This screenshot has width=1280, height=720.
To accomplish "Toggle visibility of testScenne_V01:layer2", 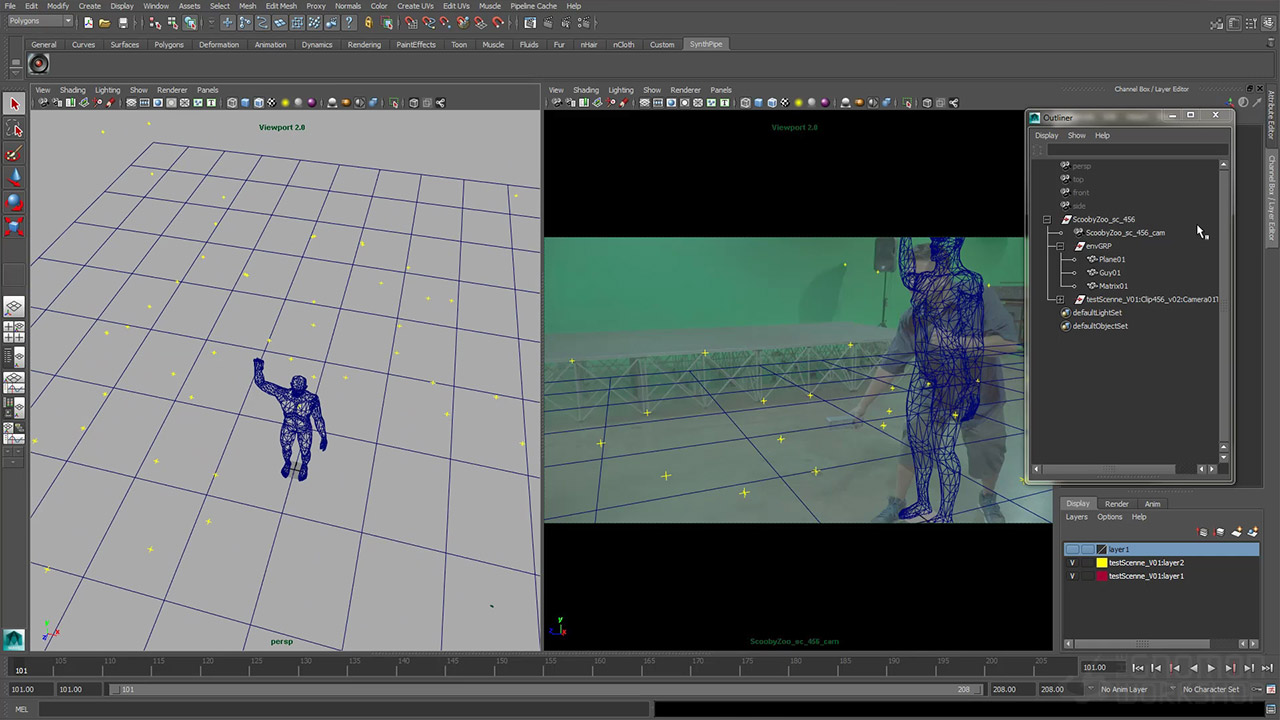I will point(1072,563).
